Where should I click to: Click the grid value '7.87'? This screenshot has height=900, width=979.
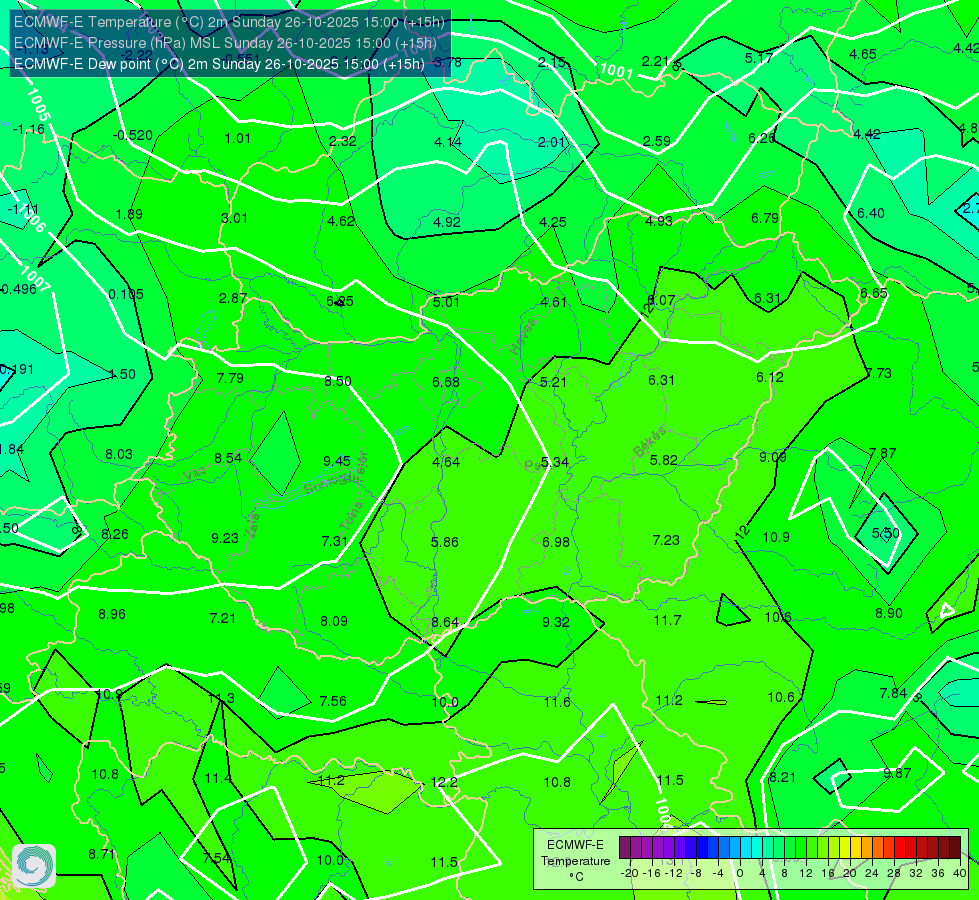coord(883,453)
